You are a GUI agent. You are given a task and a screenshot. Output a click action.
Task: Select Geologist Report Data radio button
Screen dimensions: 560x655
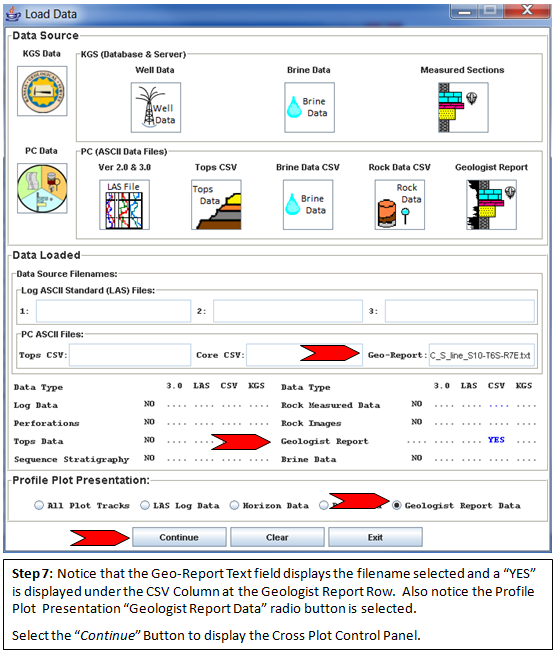[396, 505]
